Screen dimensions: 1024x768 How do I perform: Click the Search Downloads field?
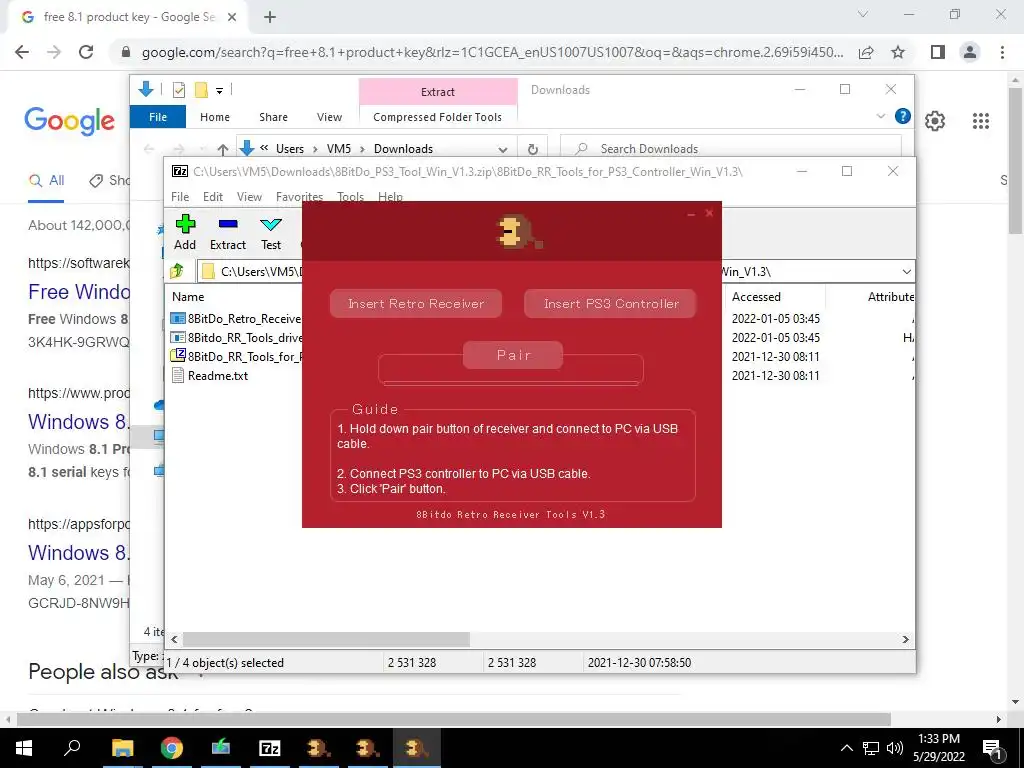(x=731, y=149)
